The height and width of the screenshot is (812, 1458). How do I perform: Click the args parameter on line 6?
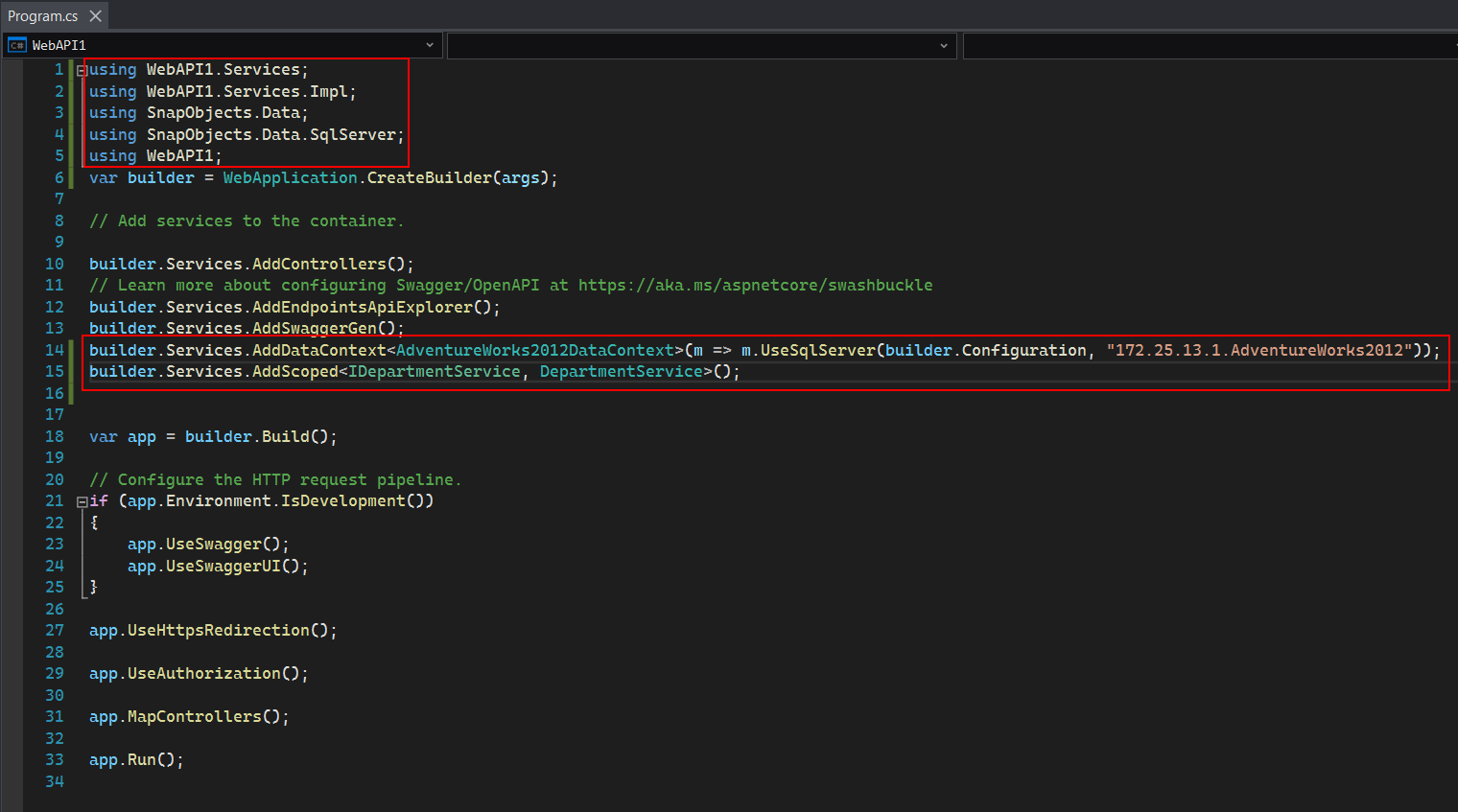click(520, 177)
